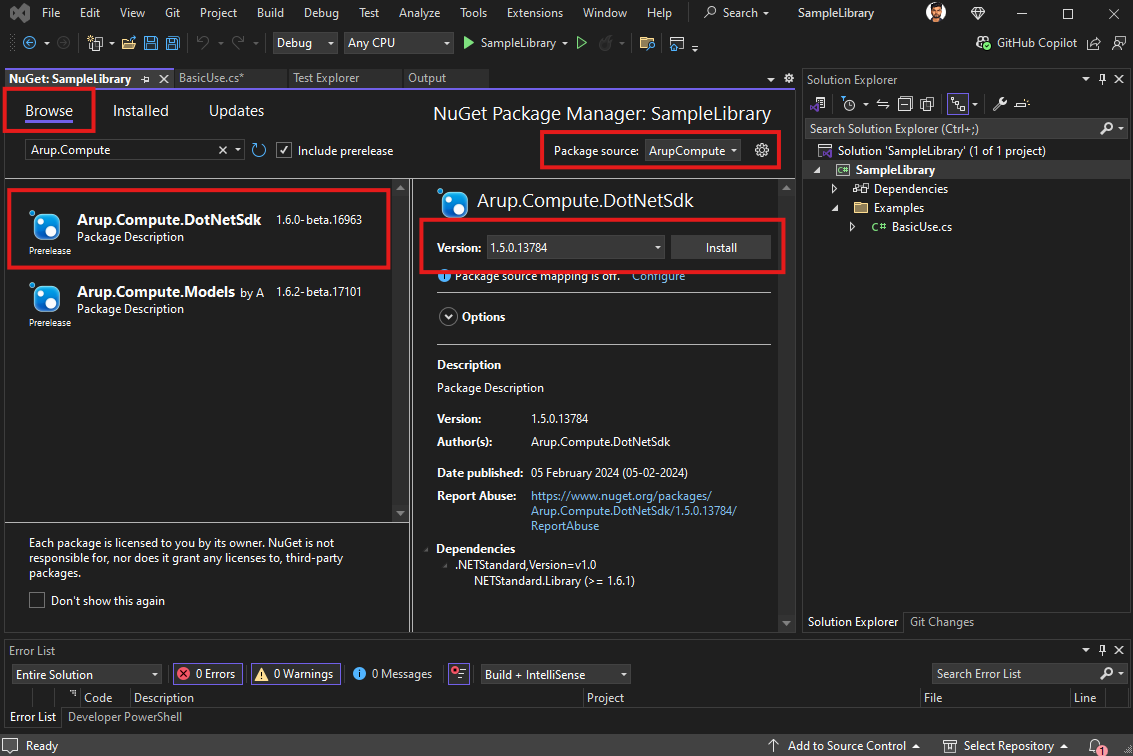Collapse All in Solution Explorer toolbar
The width and height of the screenshot is (1133, 756).
click(905, 104)
